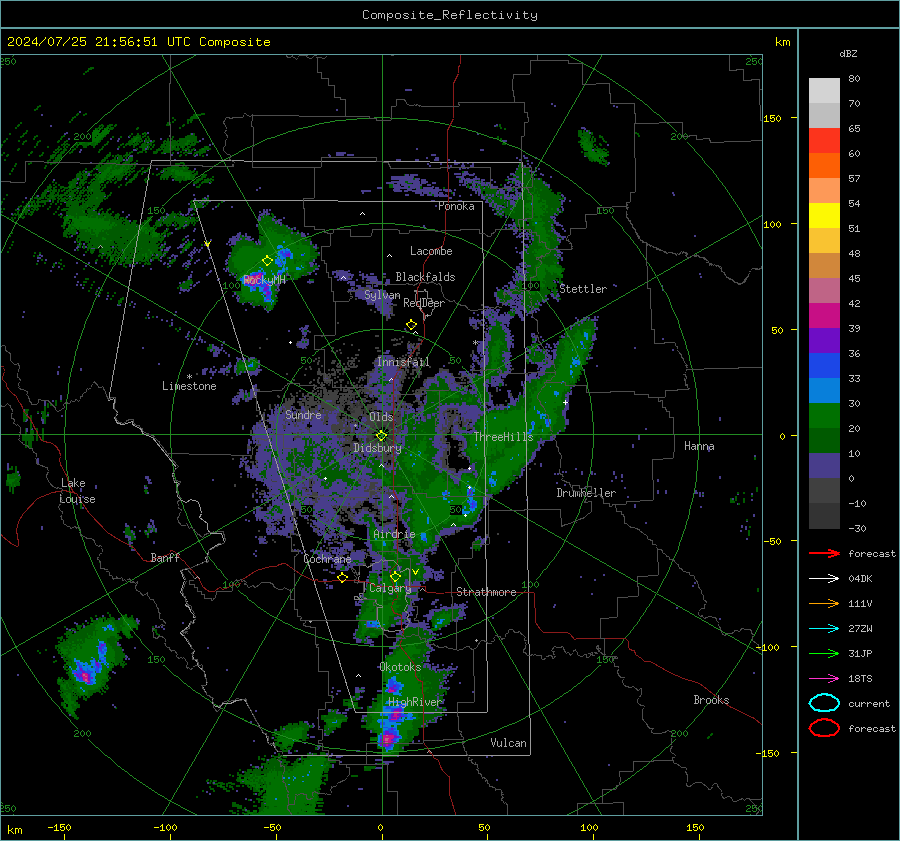Click the red forecast ellipse legend icon

click(x=824, y=728)
